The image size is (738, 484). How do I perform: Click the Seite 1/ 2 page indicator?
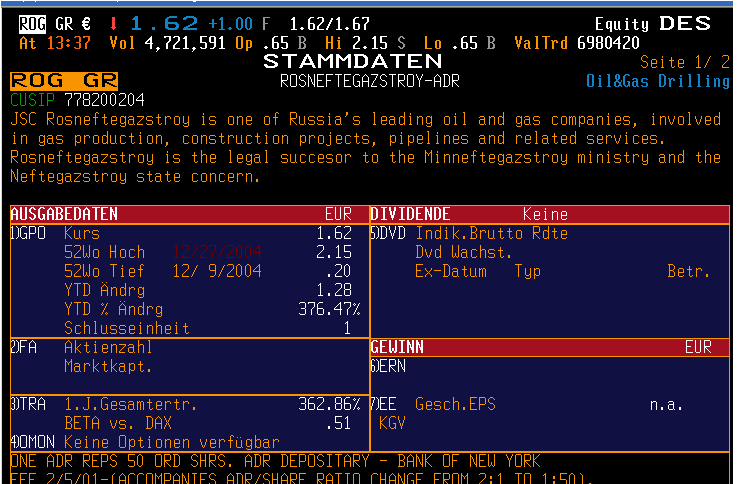[x=684, y=62]
